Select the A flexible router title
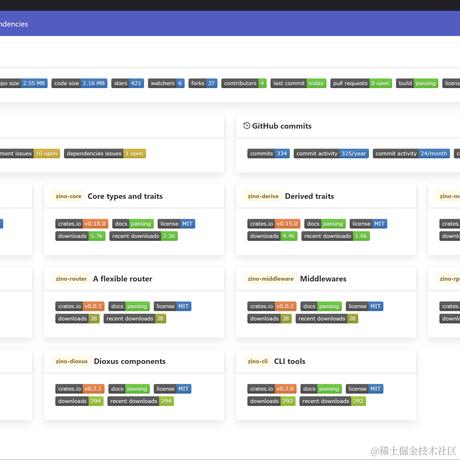 122,279
